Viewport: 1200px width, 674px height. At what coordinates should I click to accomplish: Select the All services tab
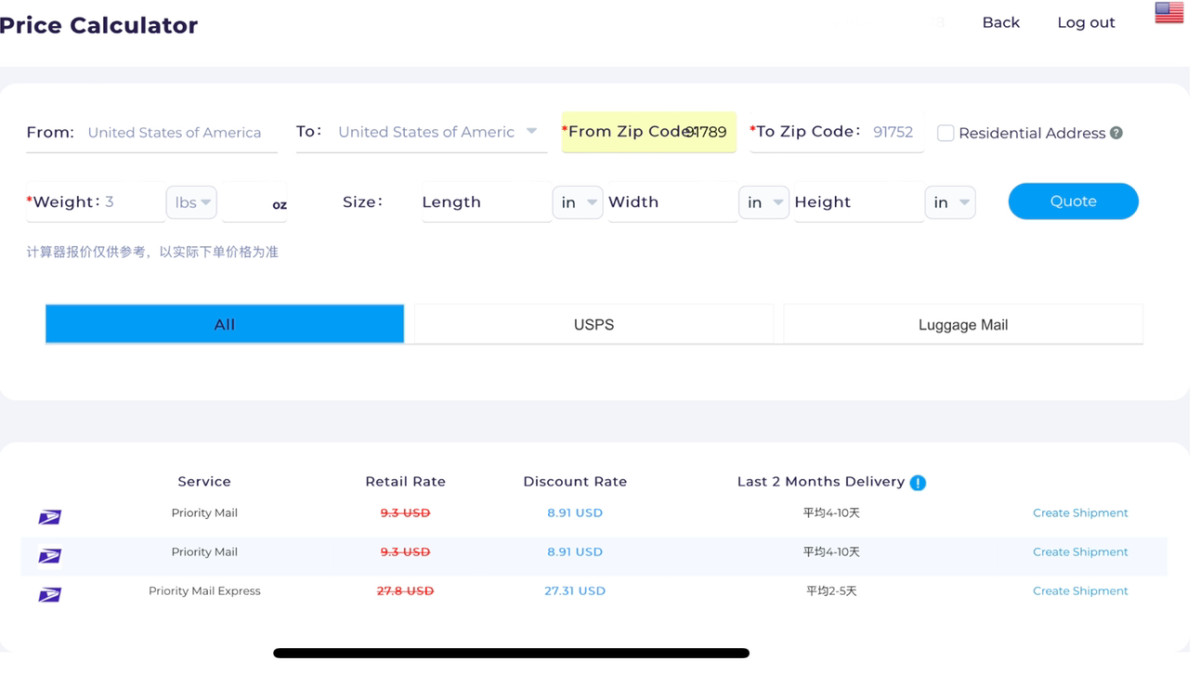click(224, 325)
